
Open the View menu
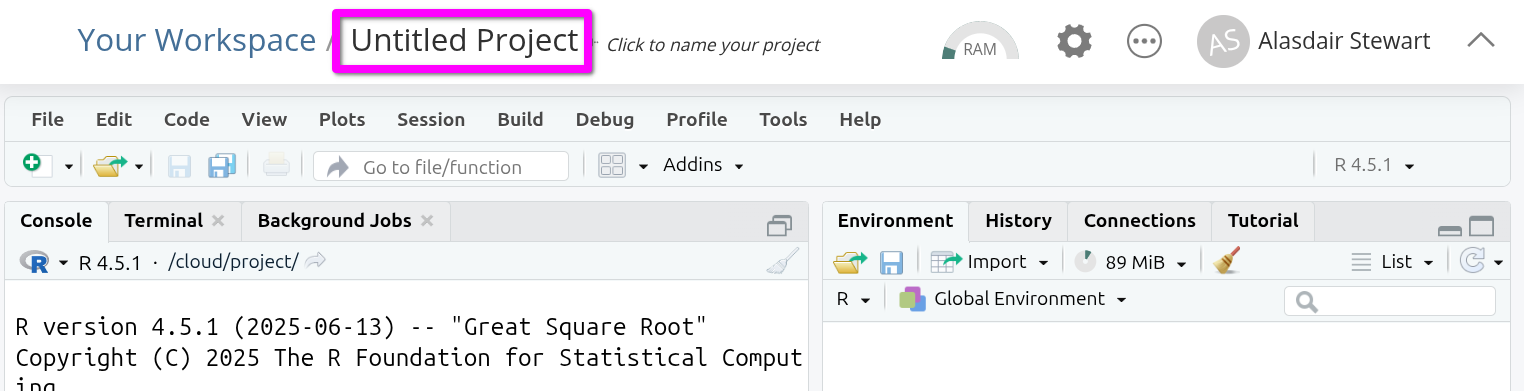[x=264, y=120]
